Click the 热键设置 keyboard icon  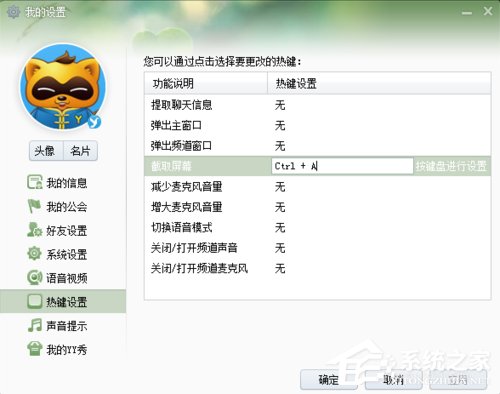coord(35,301)
